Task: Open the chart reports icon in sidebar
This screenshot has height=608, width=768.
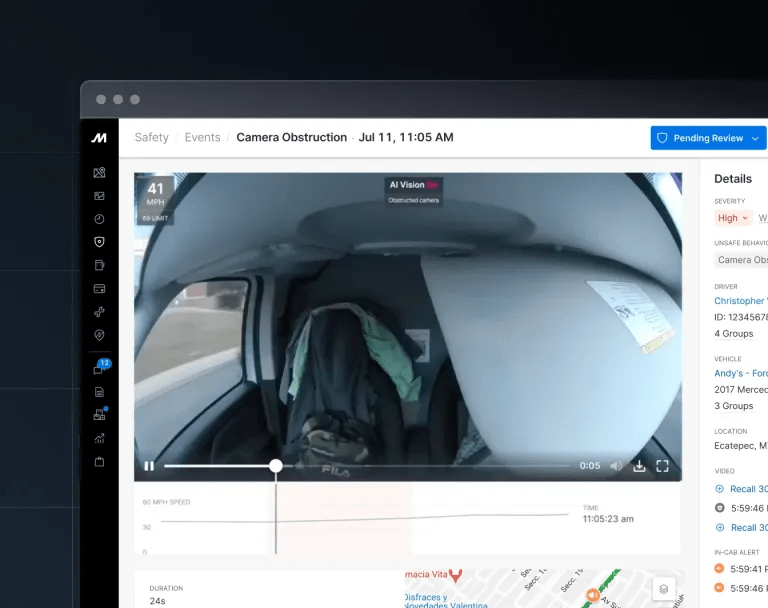Action: 99,438
